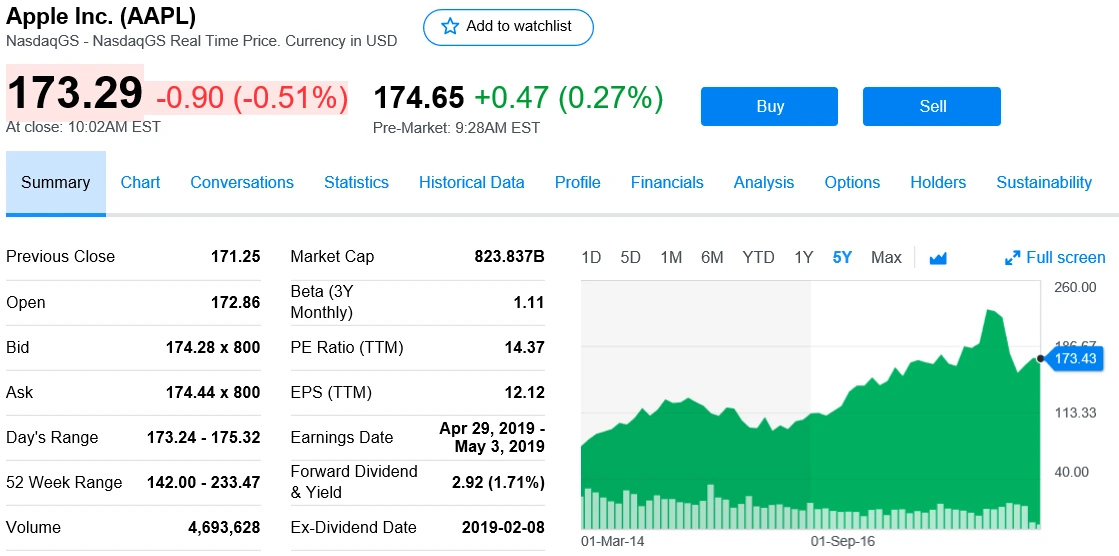The height and width of the screenshot is (556, 1119).
Task: Click the 01-Mar-14 date axis label
Action: pyautogui.click(x=613, y=541)
